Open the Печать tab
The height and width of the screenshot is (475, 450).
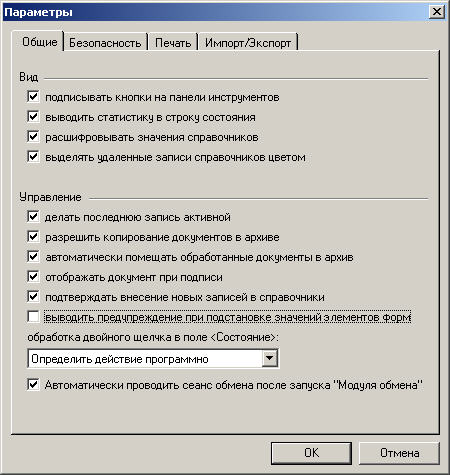pyautogui.click(x=173, y=43)
